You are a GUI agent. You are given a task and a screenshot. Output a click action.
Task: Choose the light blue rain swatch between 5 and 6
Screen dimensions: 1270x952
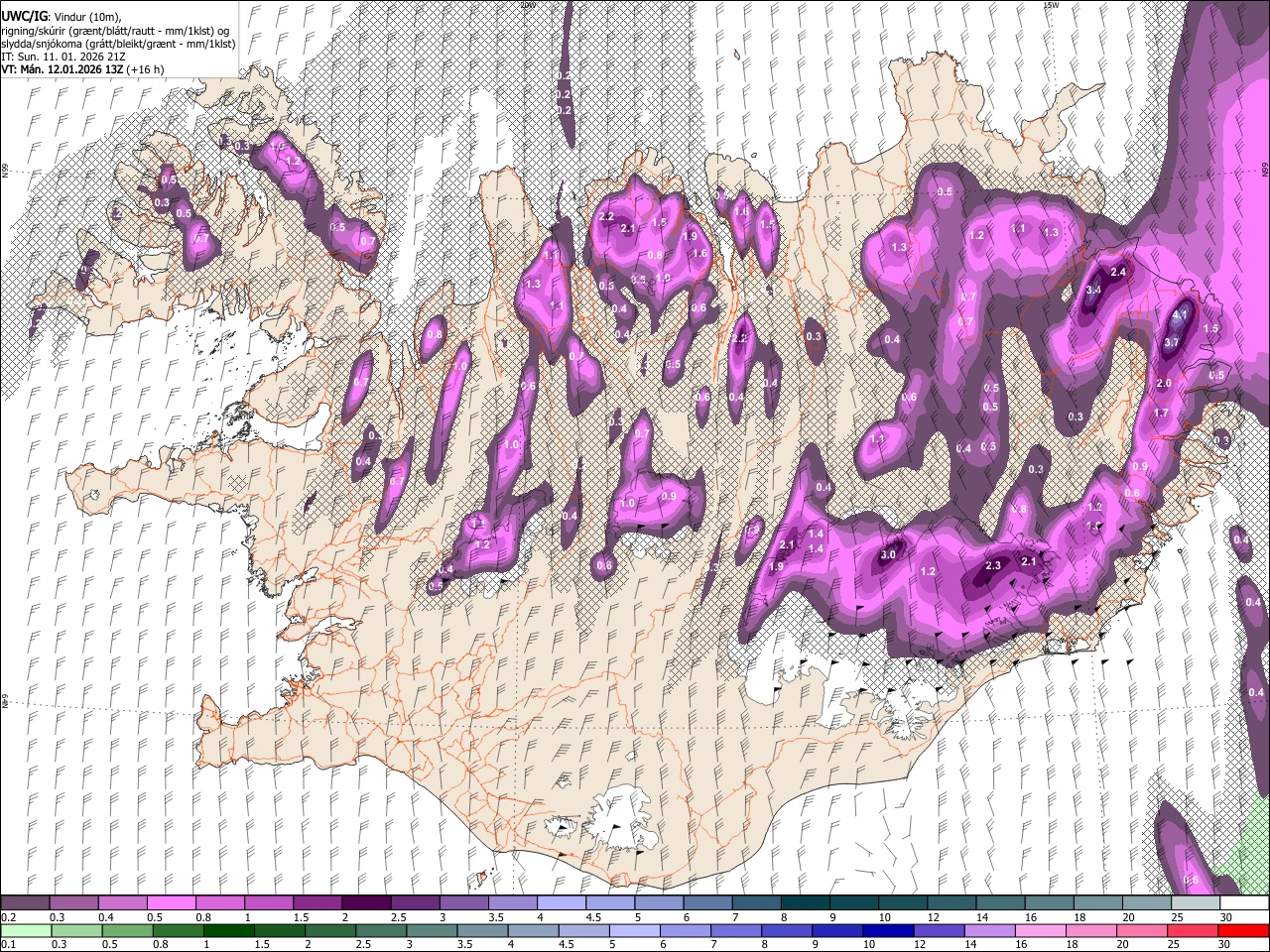633,930
